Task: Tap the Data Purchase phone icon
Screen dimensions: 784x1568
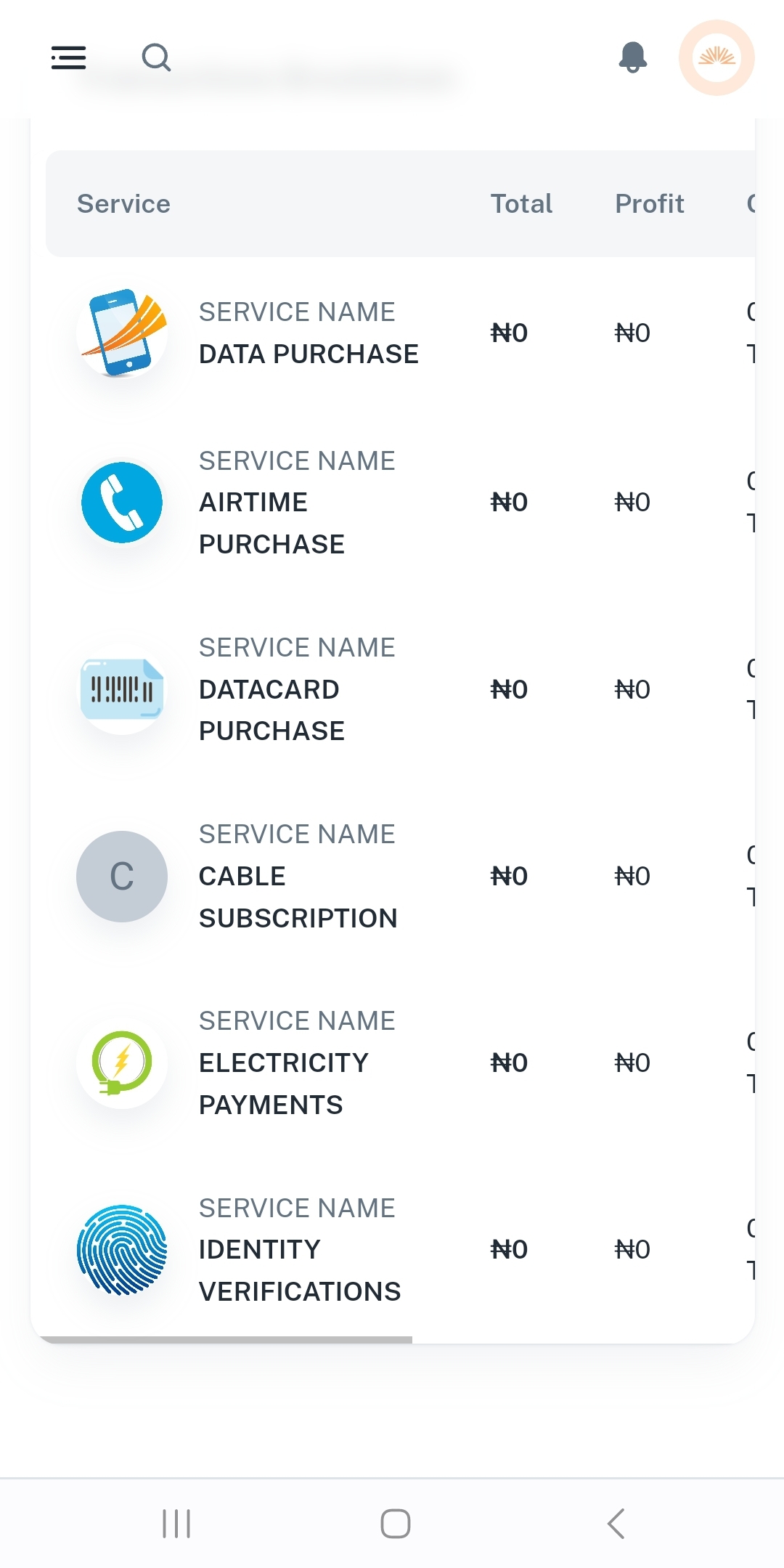Action: coord(122,333)
